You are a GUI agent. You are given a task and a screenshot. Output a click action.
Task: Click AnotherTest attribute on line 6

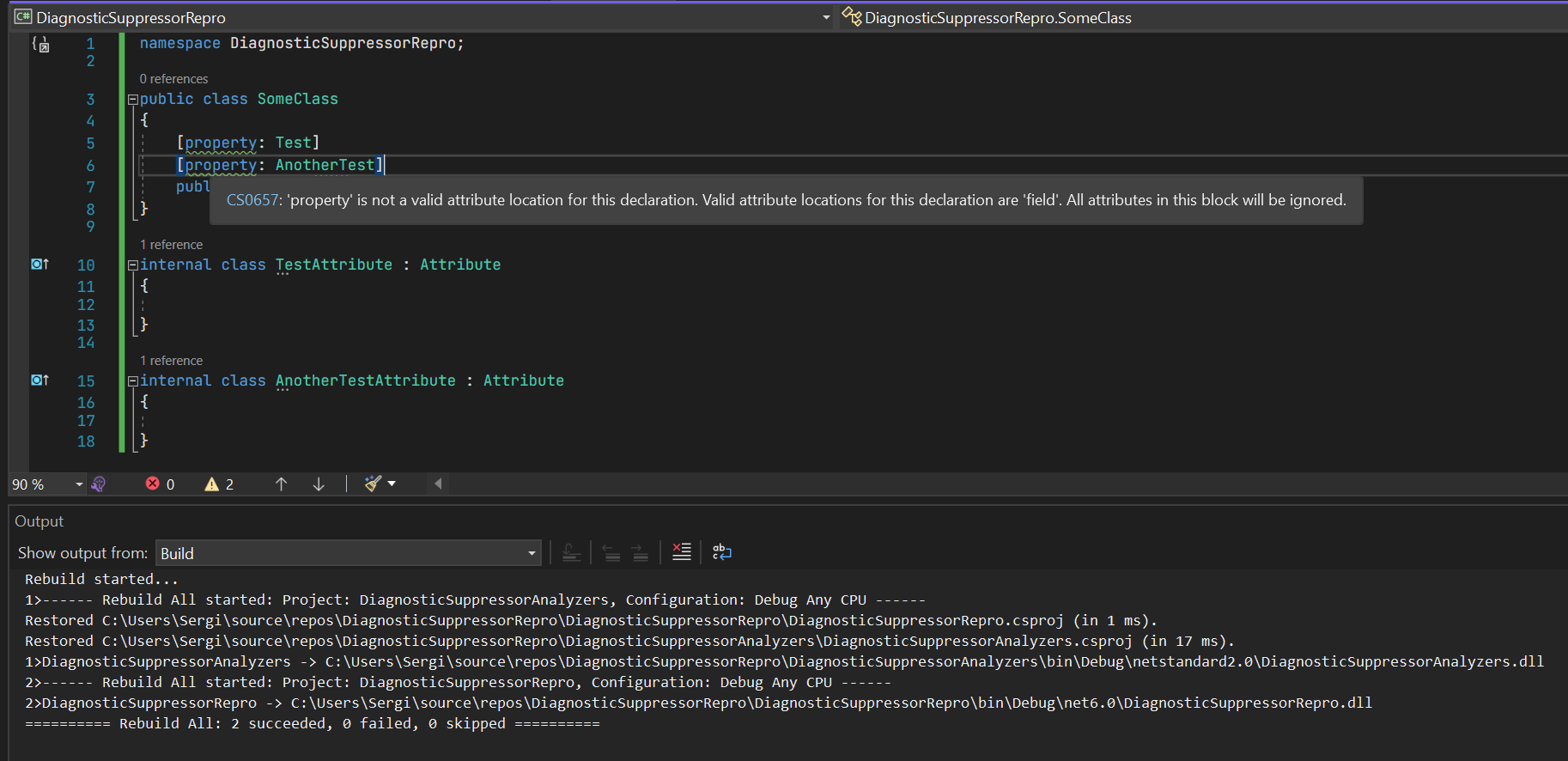tap(325, 165)
